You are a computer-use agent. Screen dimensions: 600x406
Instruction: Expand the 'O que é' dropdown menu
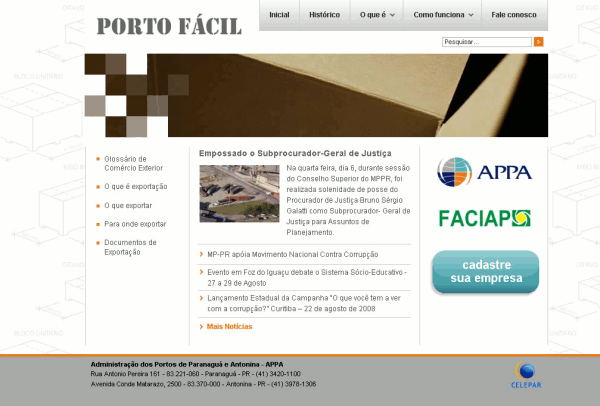377,15
